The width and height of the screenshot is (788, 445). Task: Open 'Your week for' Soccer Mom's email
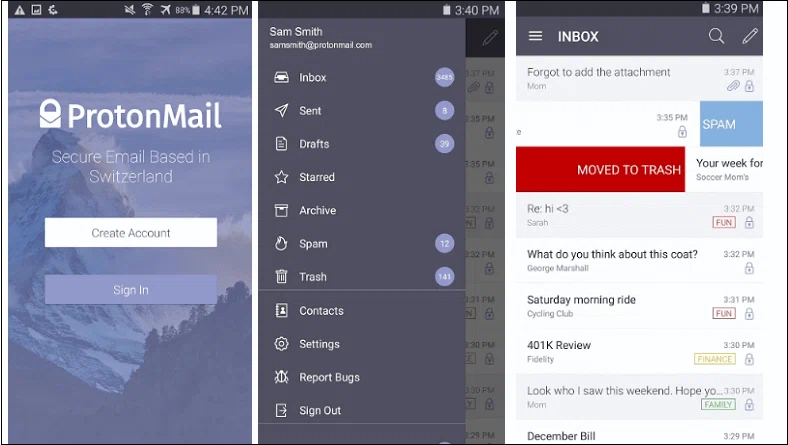724,169
